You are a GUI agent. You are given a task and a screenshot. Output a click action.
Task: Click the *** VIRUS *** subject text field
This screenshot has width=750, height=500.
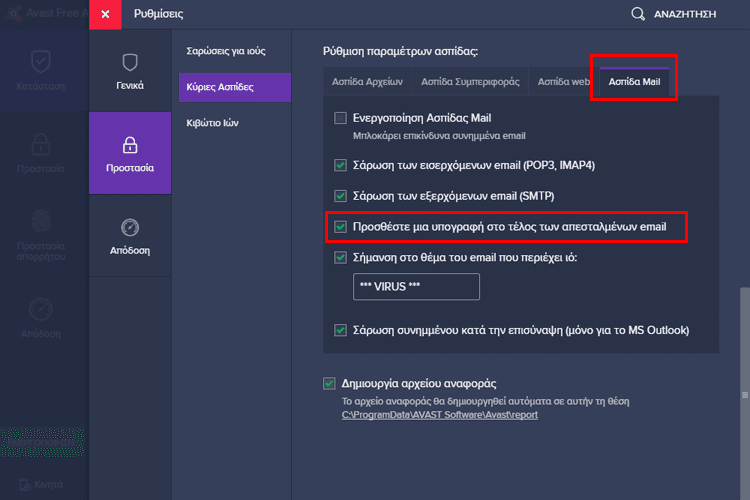click(416, 287)
